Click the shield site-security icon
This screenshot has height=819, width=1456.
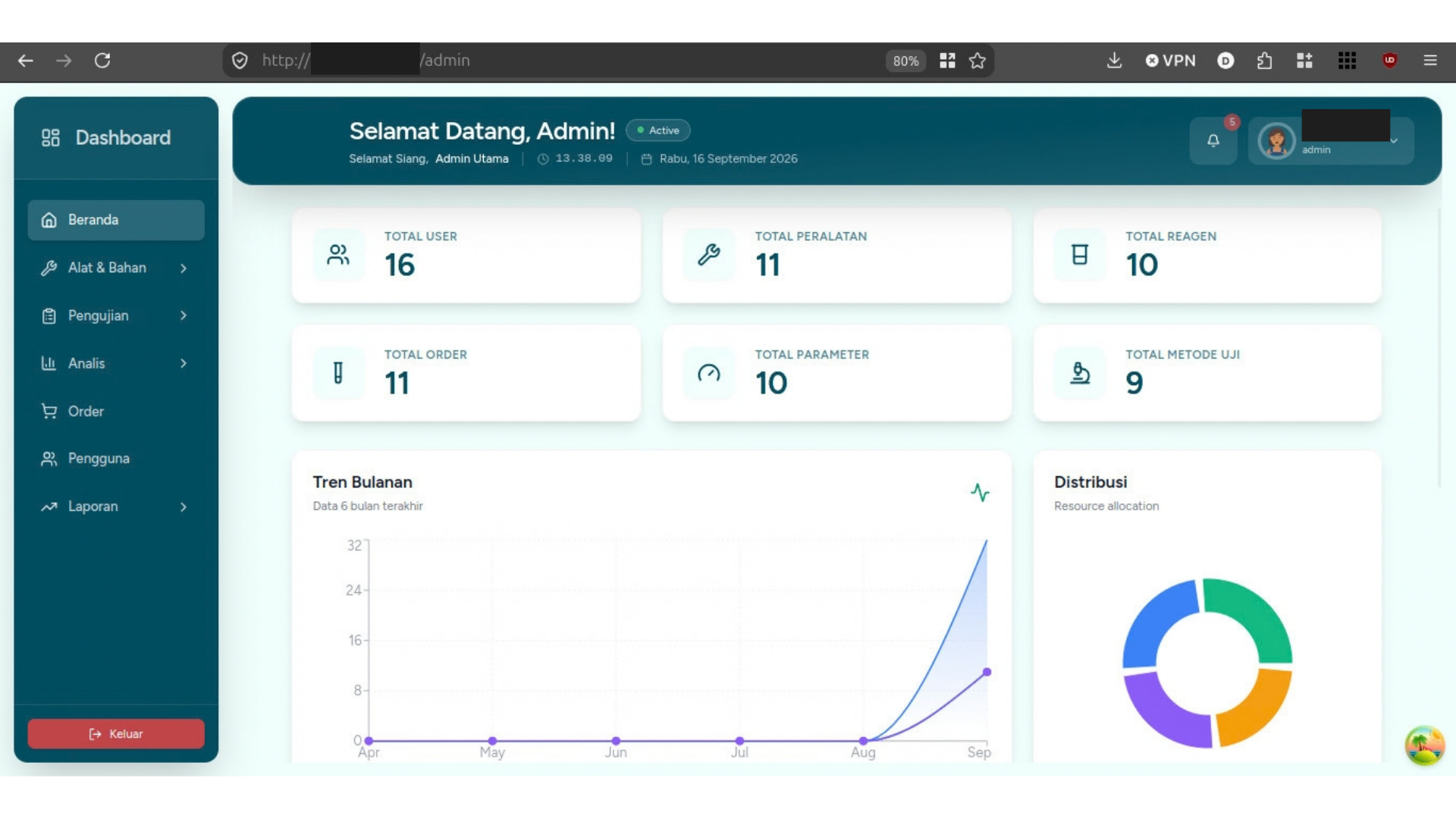coord(240,61)
